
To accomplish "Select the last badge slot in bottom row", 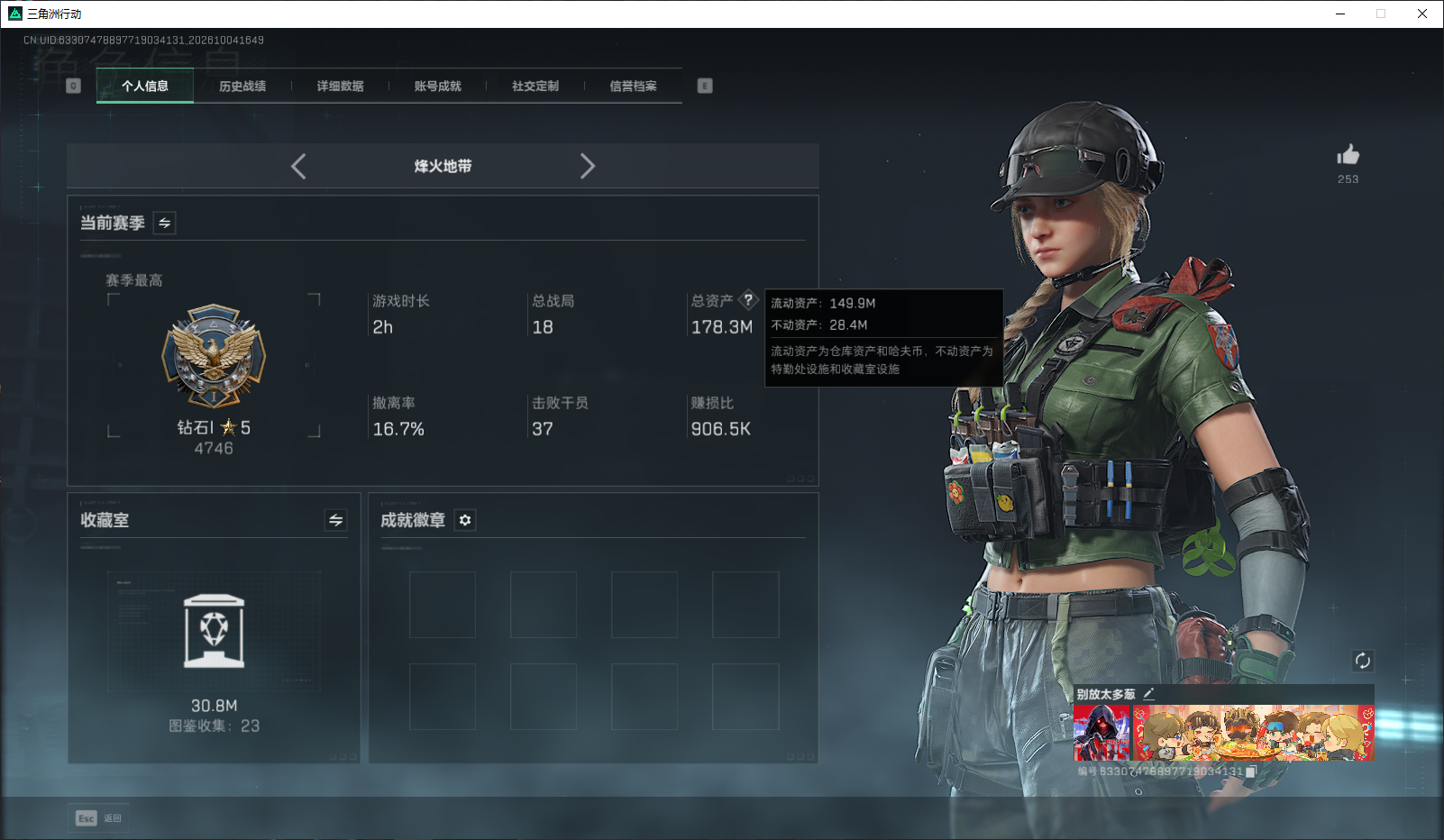I will [x=745, y=697].
